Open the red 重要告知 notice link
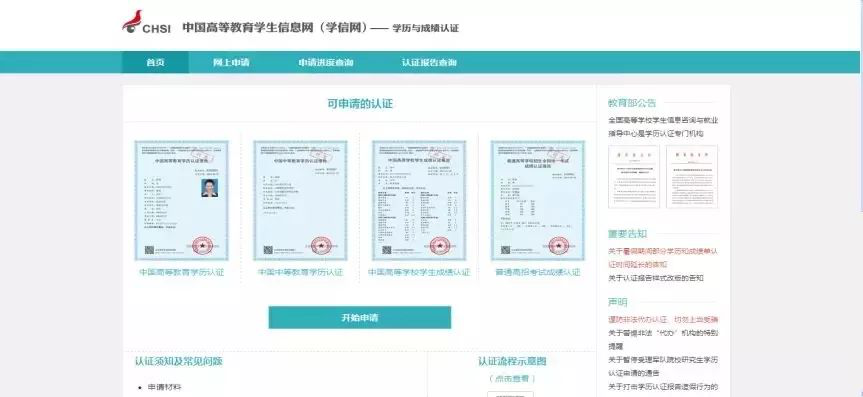This screenshot has height=397, width=863. (x=663, y=258)
